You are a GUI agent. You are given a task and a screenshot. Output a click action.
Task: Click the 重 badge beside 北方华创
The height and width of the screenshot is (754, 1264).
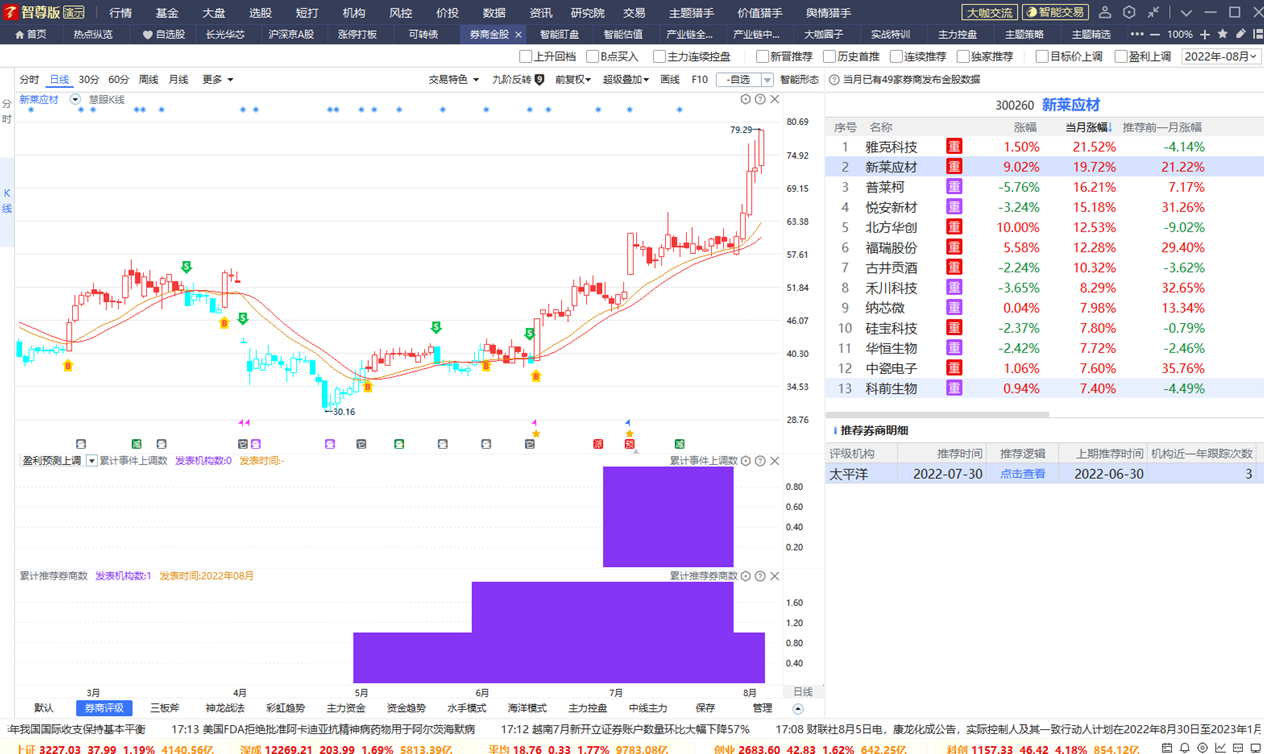pyautogui.click(x=954, y=227)
